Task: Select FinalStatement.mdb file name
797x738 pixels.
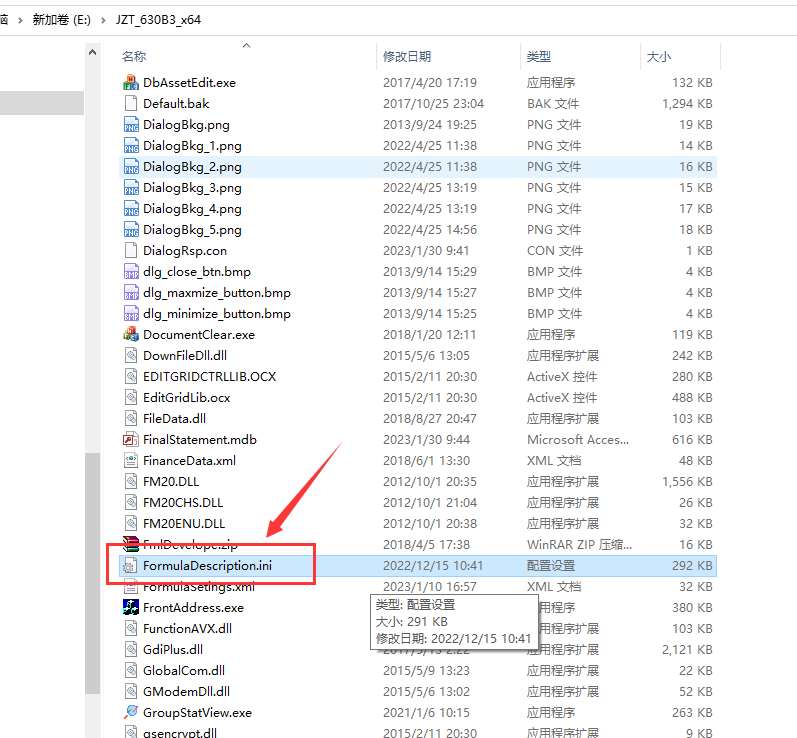Action: 200,440
